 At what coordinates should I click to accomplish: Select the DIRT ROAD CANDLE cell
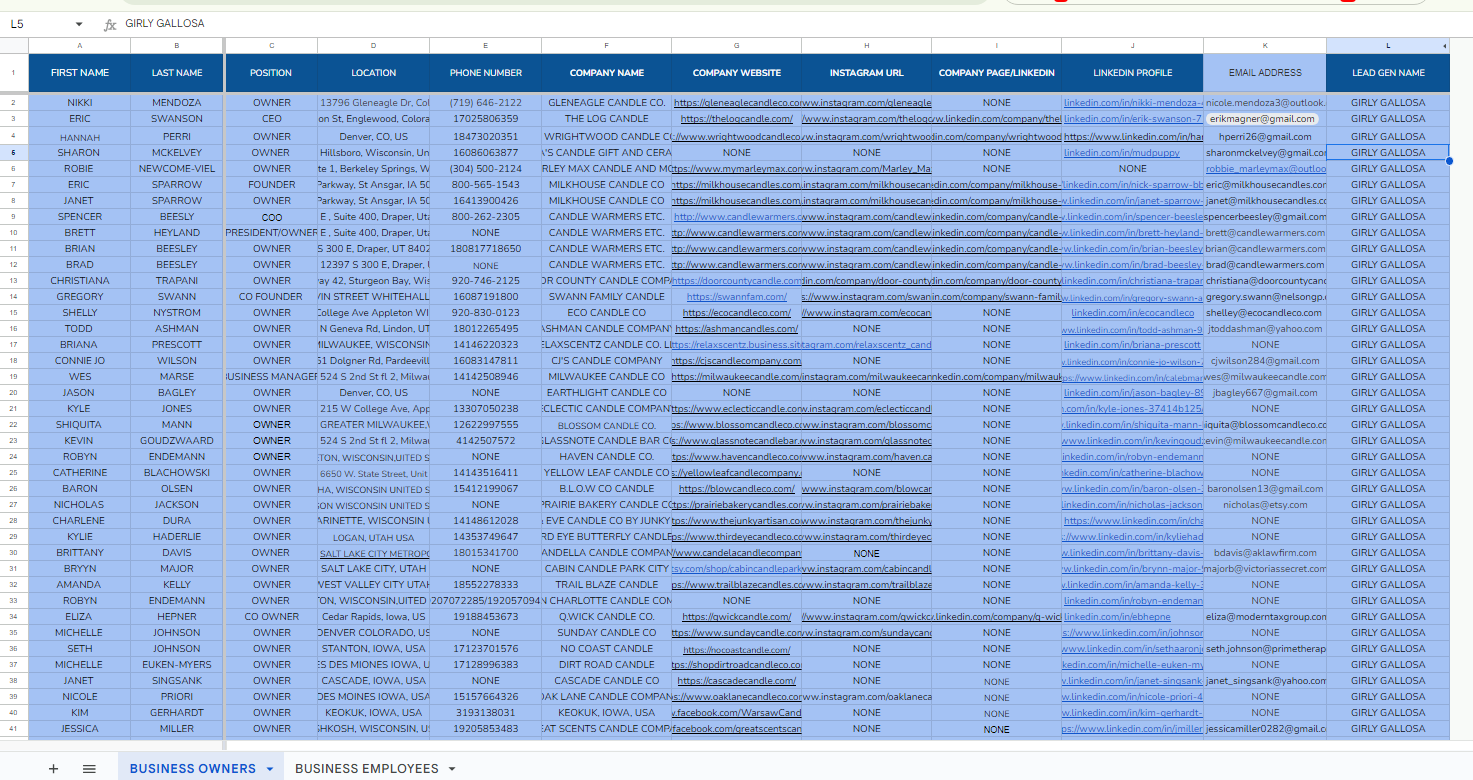pos(607,665)
